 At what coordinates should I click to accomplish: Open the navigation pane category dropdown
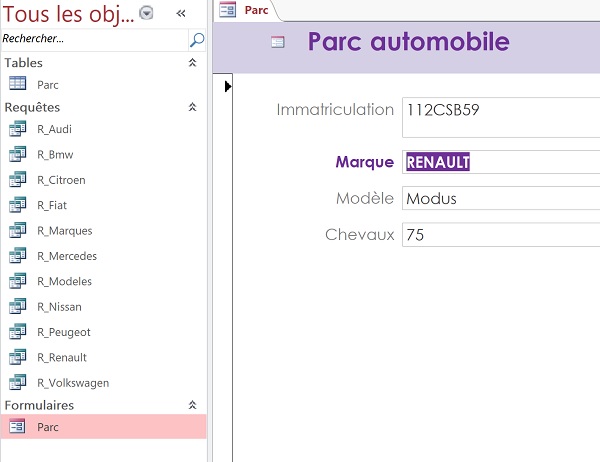(146, 13)
